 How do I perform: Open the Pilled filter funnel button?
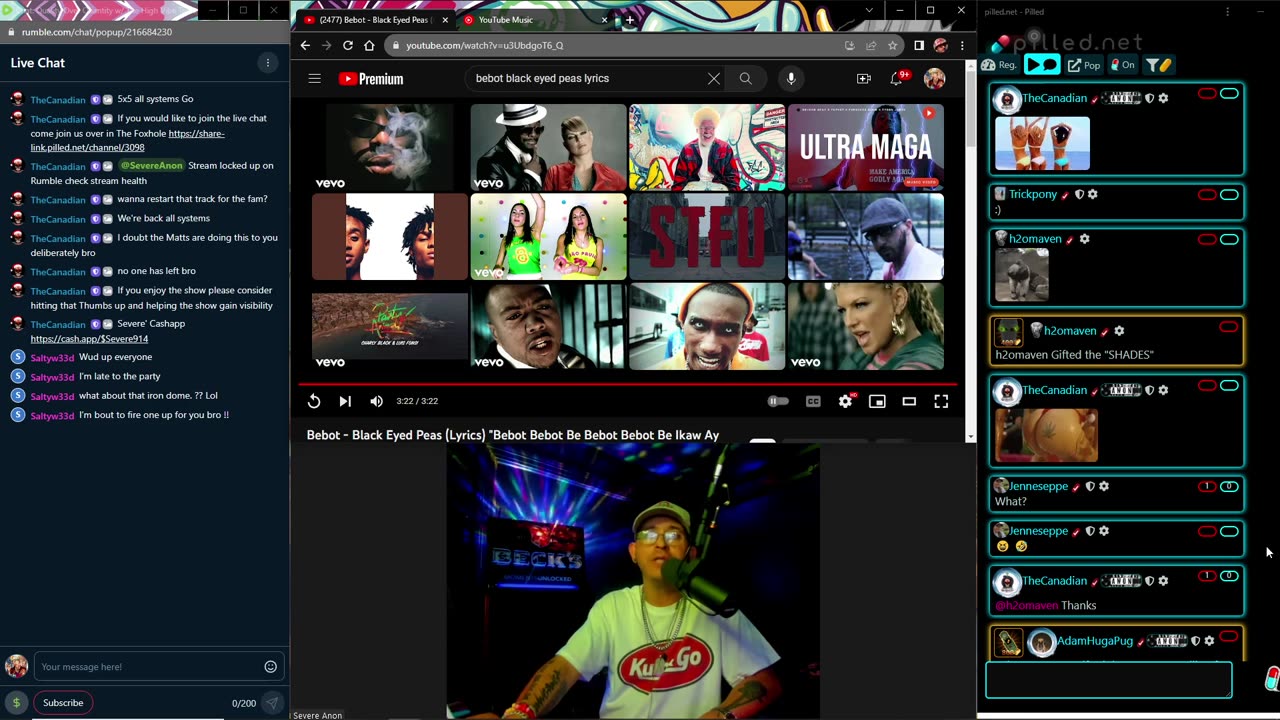tap(1158, 65)
